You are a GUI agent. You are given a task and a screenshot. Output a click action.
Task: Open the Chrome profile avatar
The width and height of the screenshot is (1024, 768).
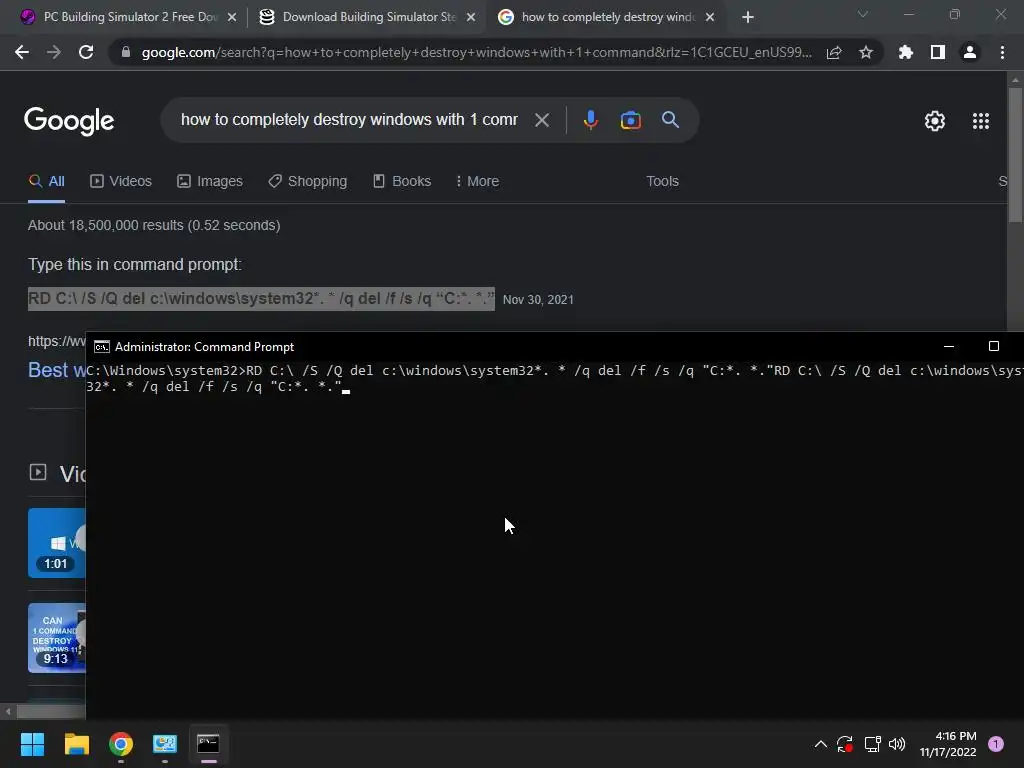click(970, 52)
